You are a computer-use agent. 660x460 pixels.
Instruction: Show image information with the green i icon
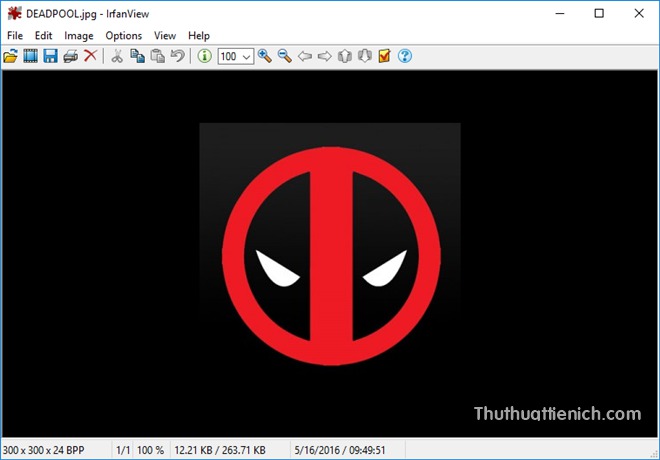click(x=204, y=56)
